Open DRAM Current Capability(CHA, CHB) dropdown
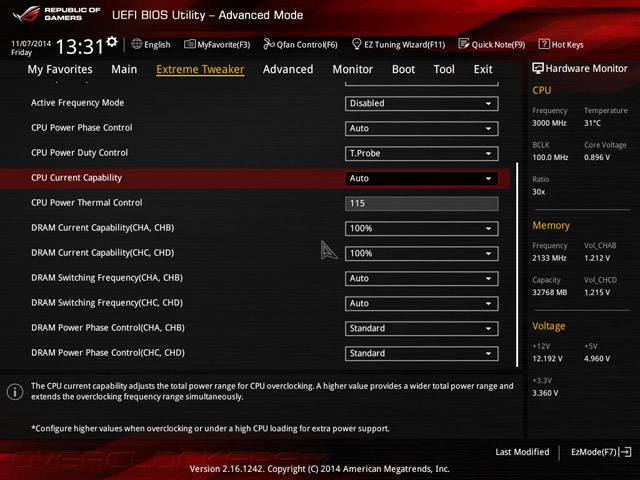Viewport: 640px width, 480px height. tap(421, 229)
